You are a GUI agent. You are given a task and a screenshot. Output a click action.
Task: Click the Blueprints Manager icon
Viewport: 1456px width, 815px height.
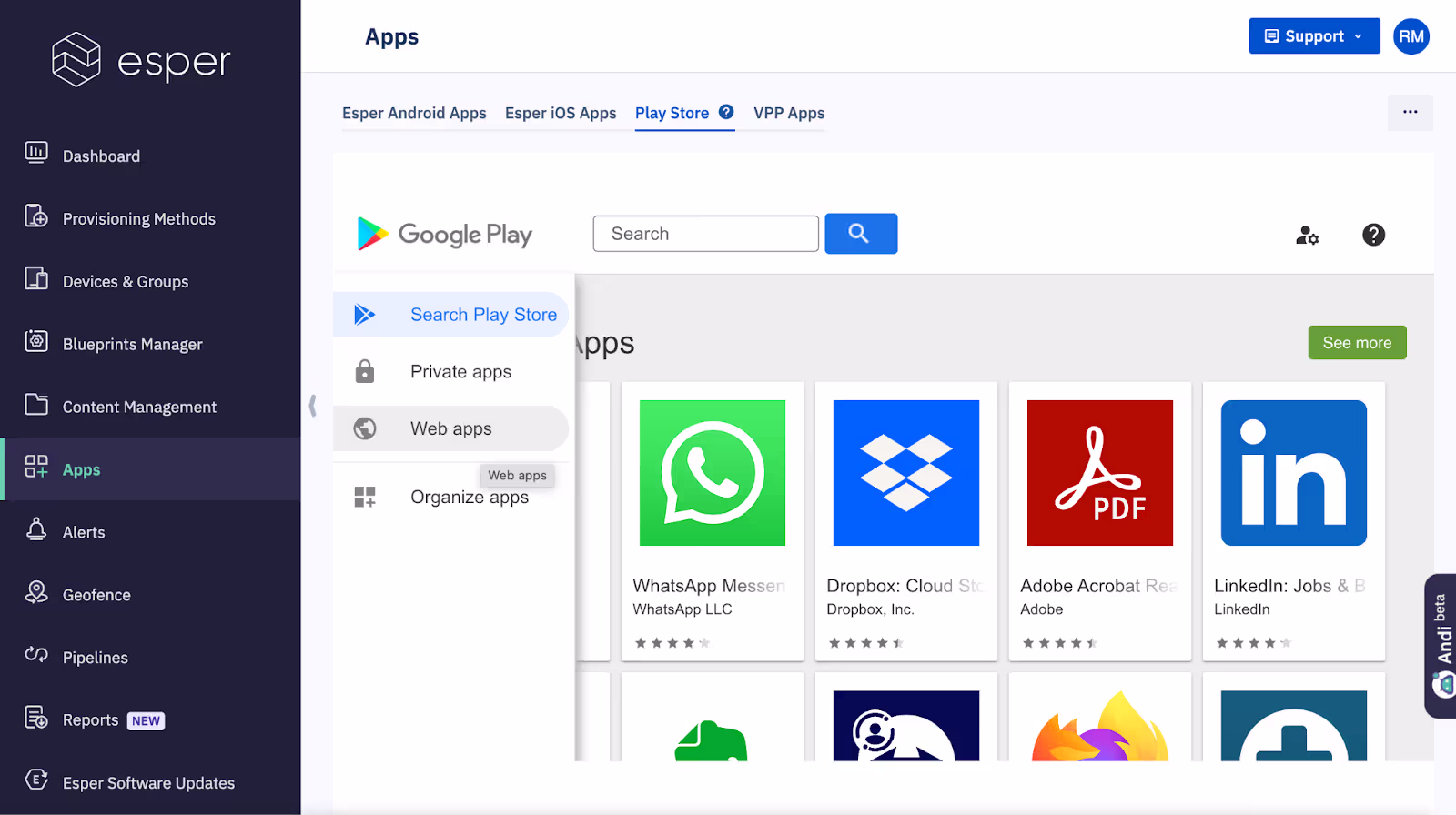pyautogui.click(x=36, y=341)
